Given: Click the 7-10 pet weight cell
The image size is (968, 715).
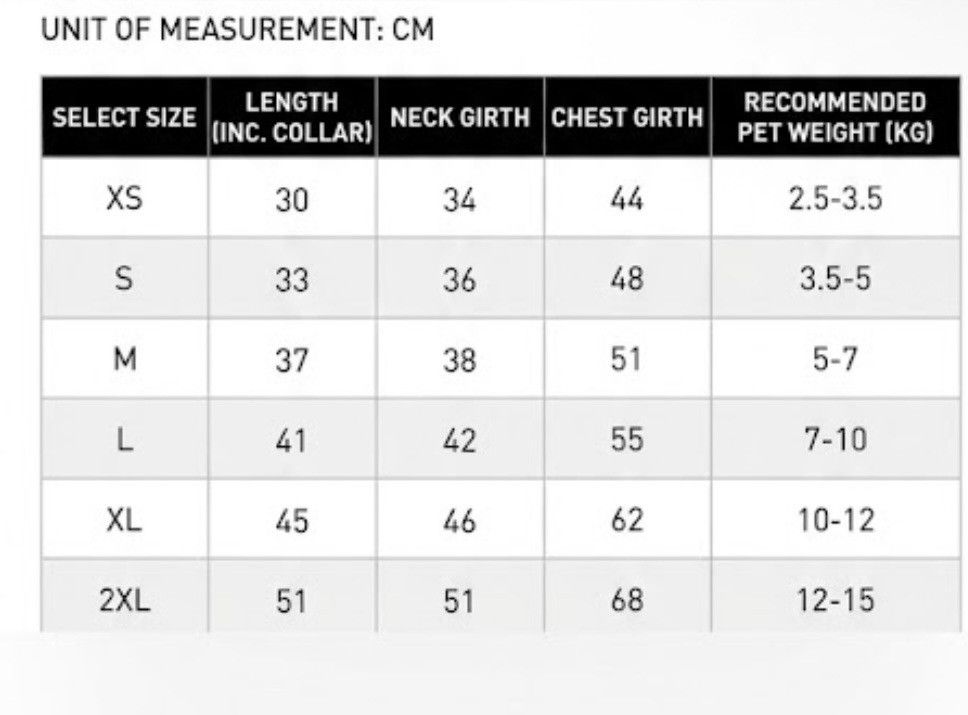Looking at the screenshot, I should pos(835,440).
